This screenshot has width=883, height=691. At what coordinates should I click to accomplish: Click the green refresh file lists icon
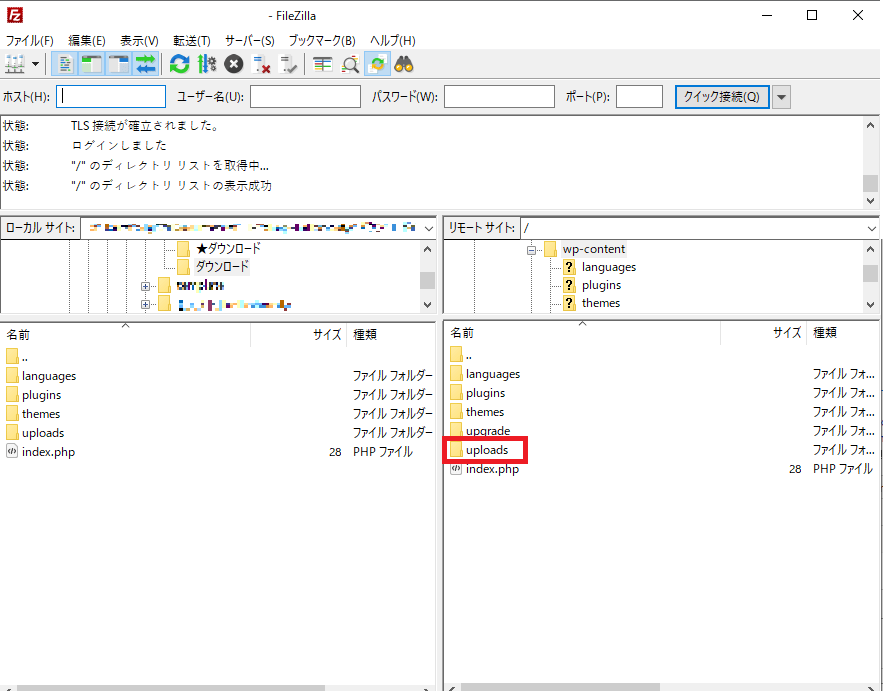[x=179, y=64]
